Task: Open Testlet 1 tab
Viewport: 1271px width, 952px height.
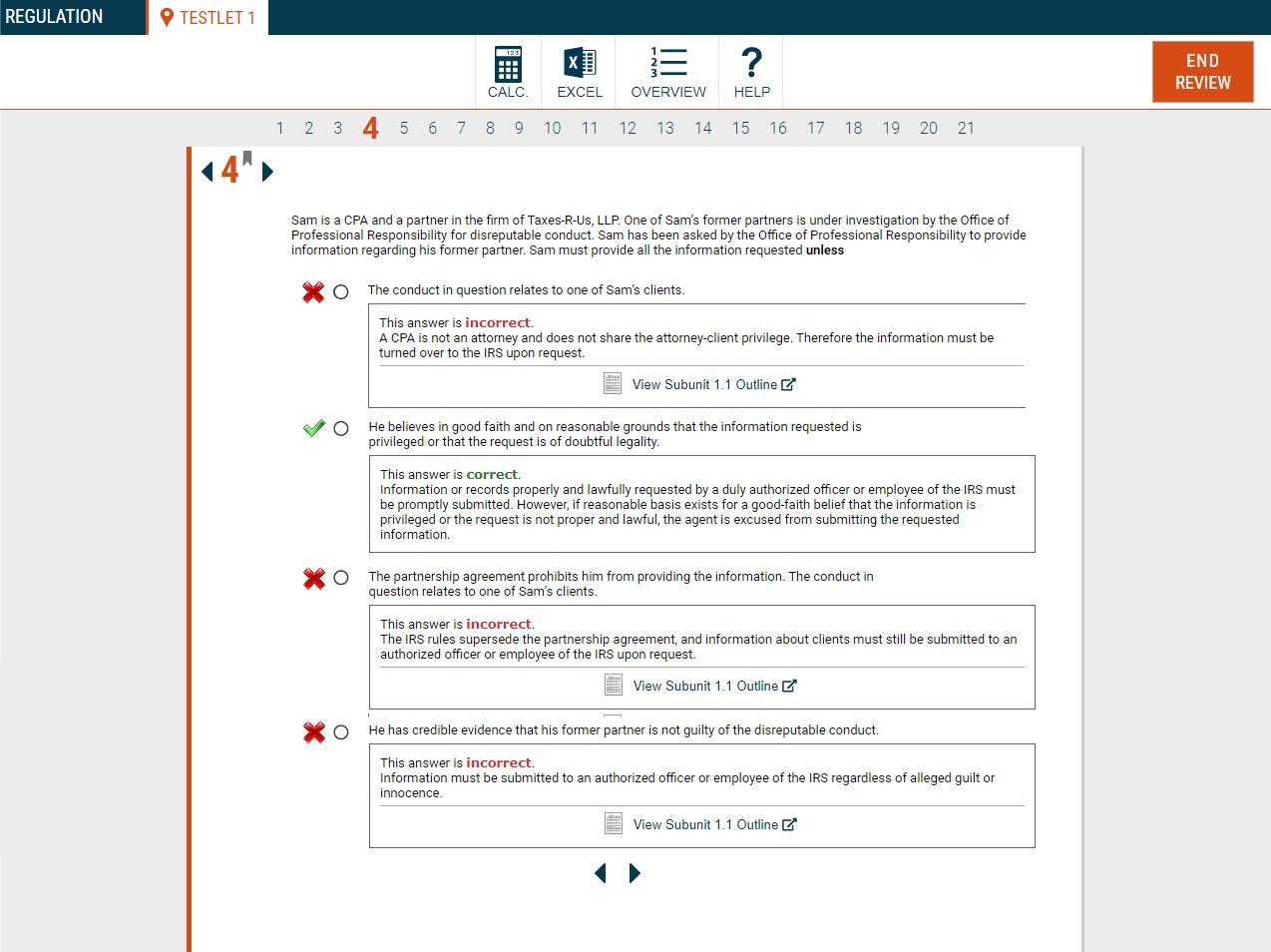Action: (208, 18)
